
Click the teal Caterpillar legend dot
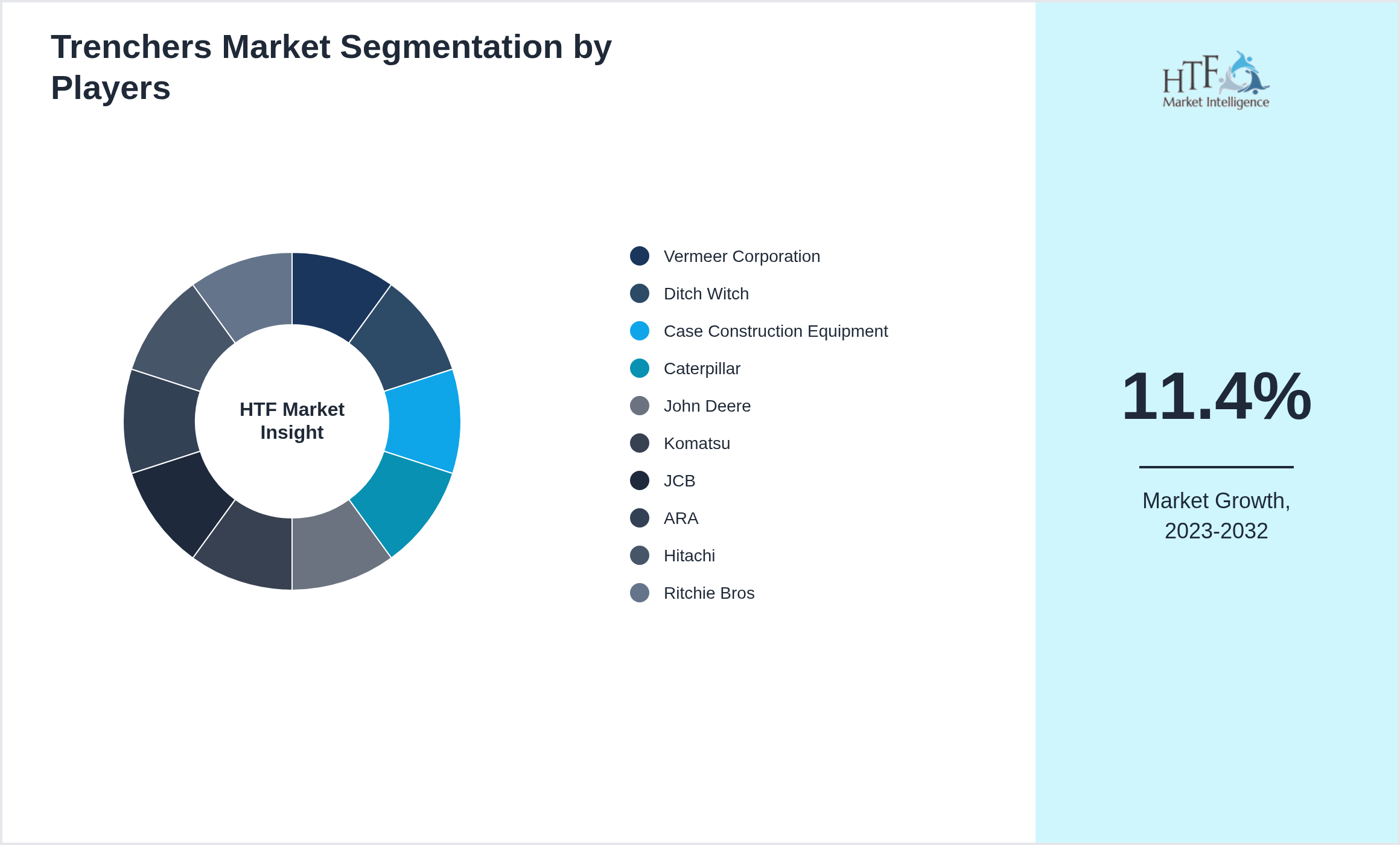pos(640,368)
